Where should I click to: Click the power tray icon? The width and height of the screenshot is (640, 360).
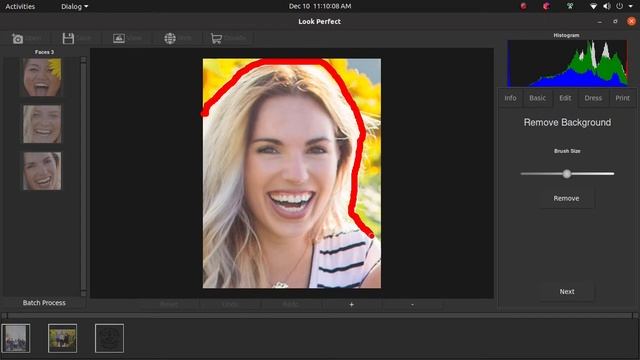coord(620,6)
